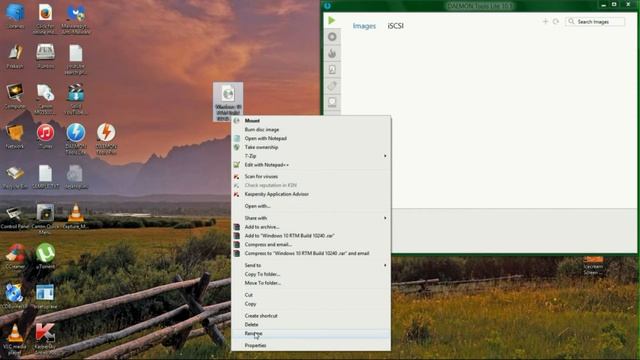640x360 pixels.
Task: Select the orange DAEMON Tools desktop icon
Action: click(x=107, y=139)
